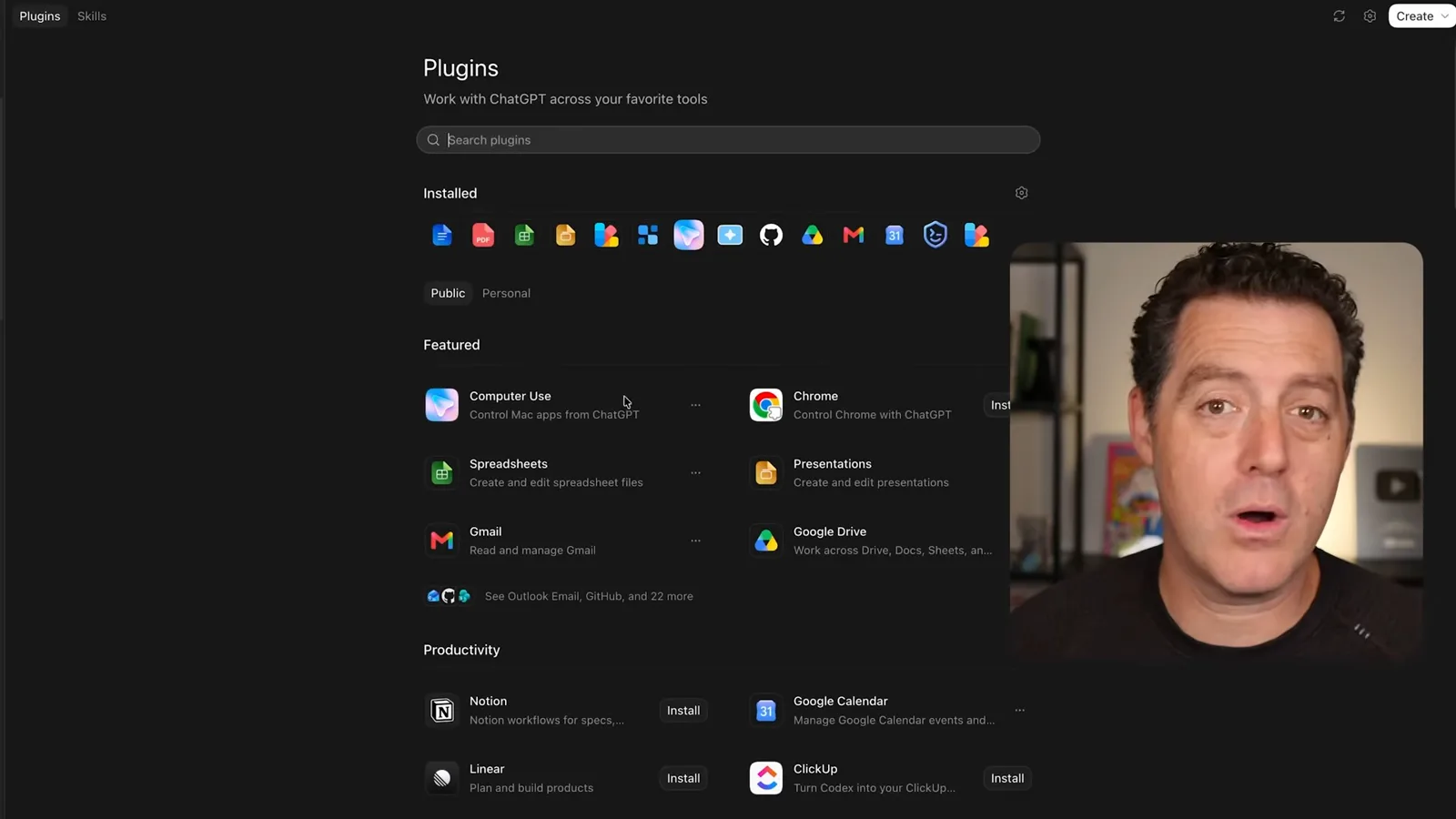Viewport: 1456px width, 819px height.
Task: Click the refresh icon in top bar
Action: pos(1339,16)
